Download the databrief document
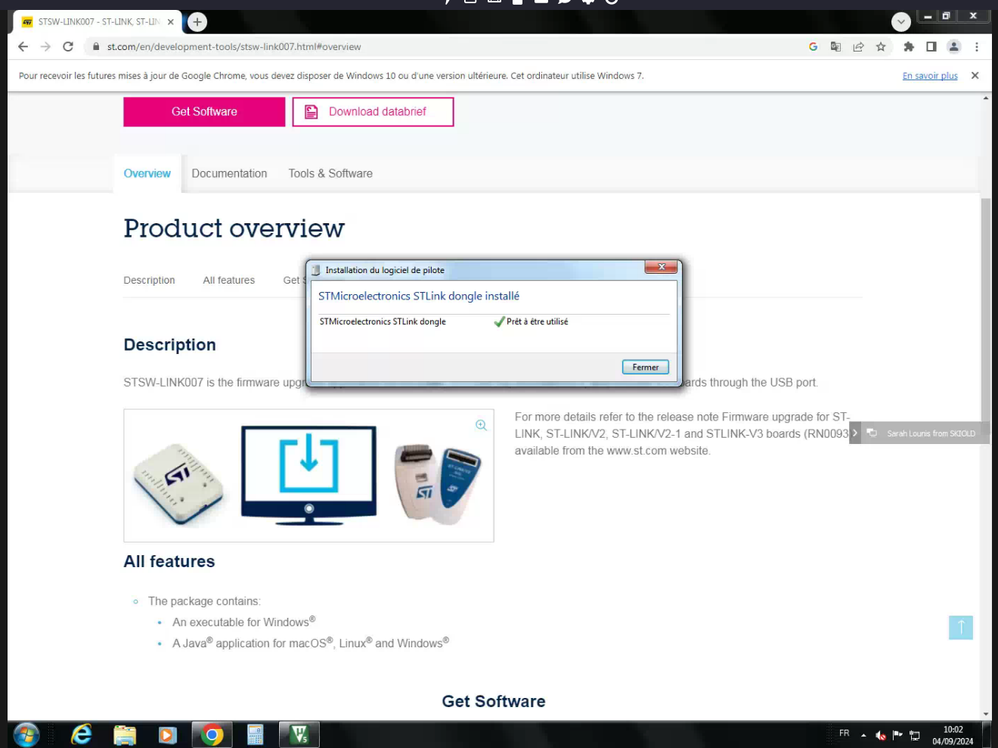998x748 pixels. click(372, 111)
